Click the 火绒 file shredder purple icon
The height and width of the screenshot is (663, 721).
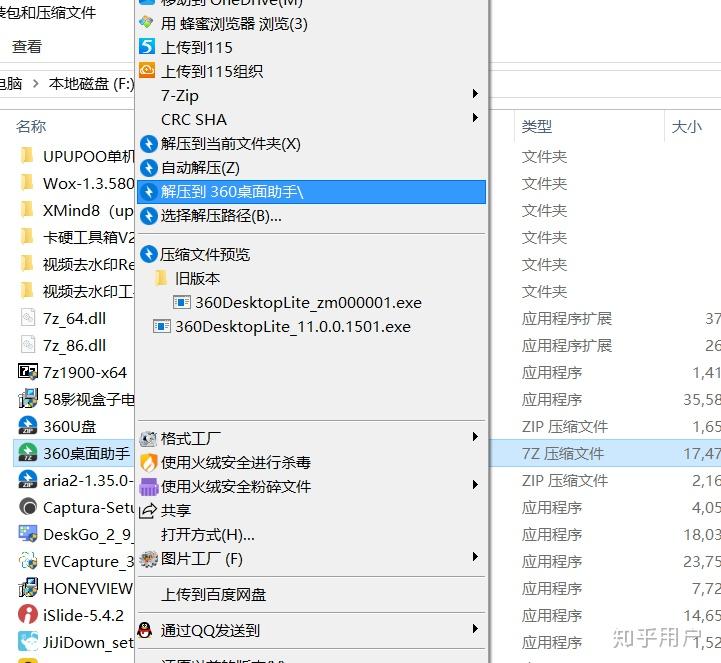149,486
